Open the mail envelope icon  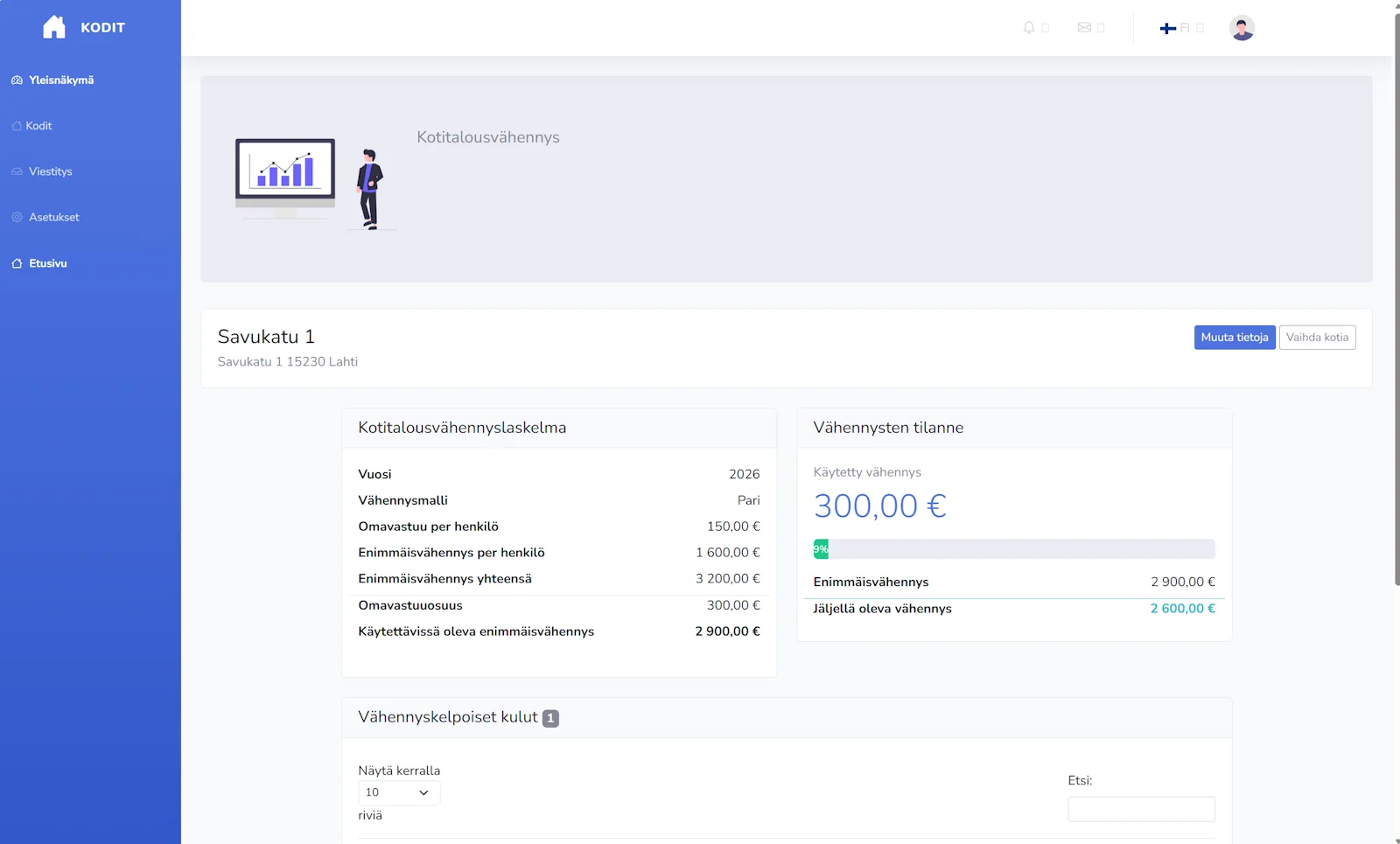[x=1084, y=28]
